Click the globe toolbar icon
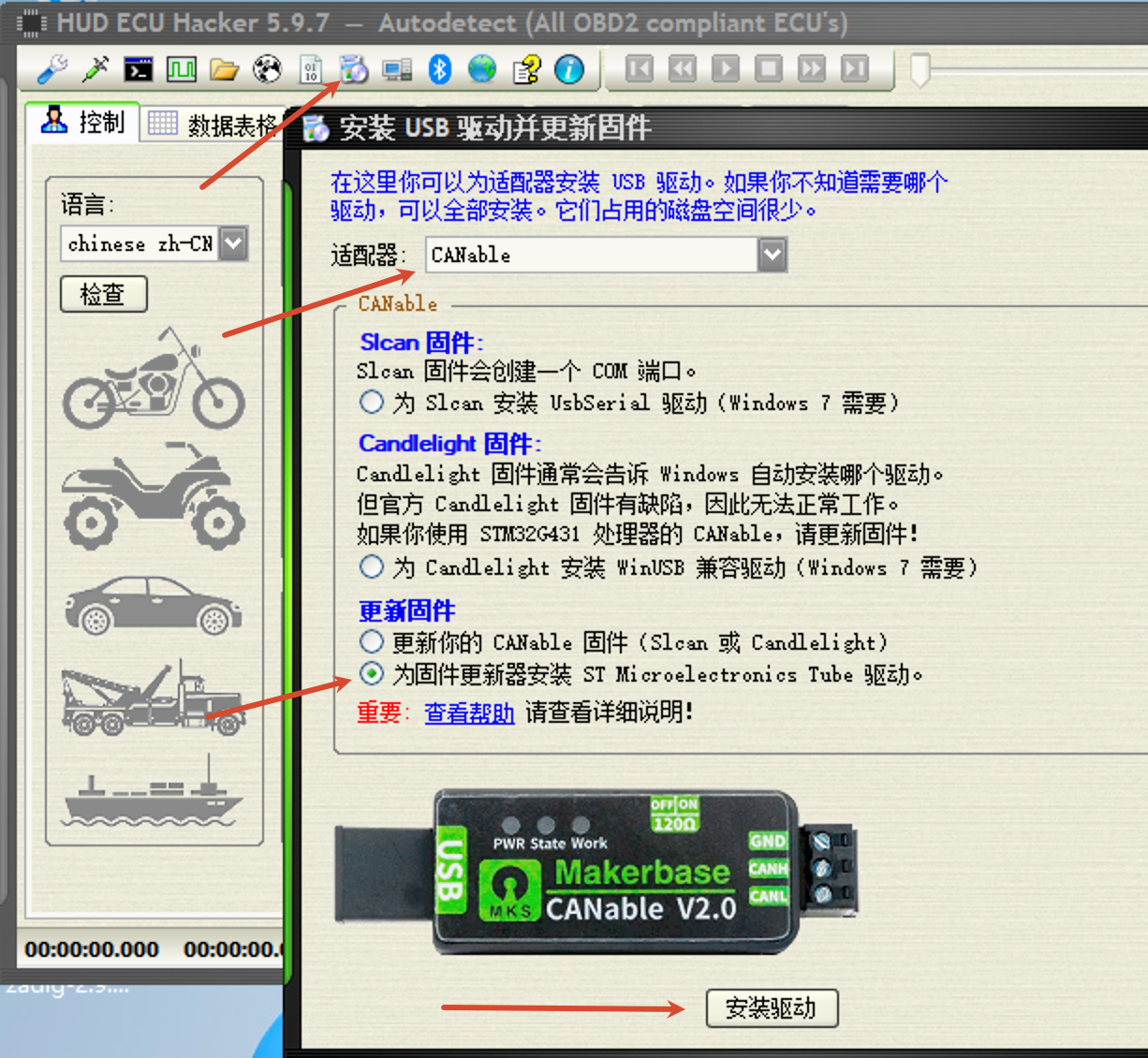 click(x=482, y=68)
